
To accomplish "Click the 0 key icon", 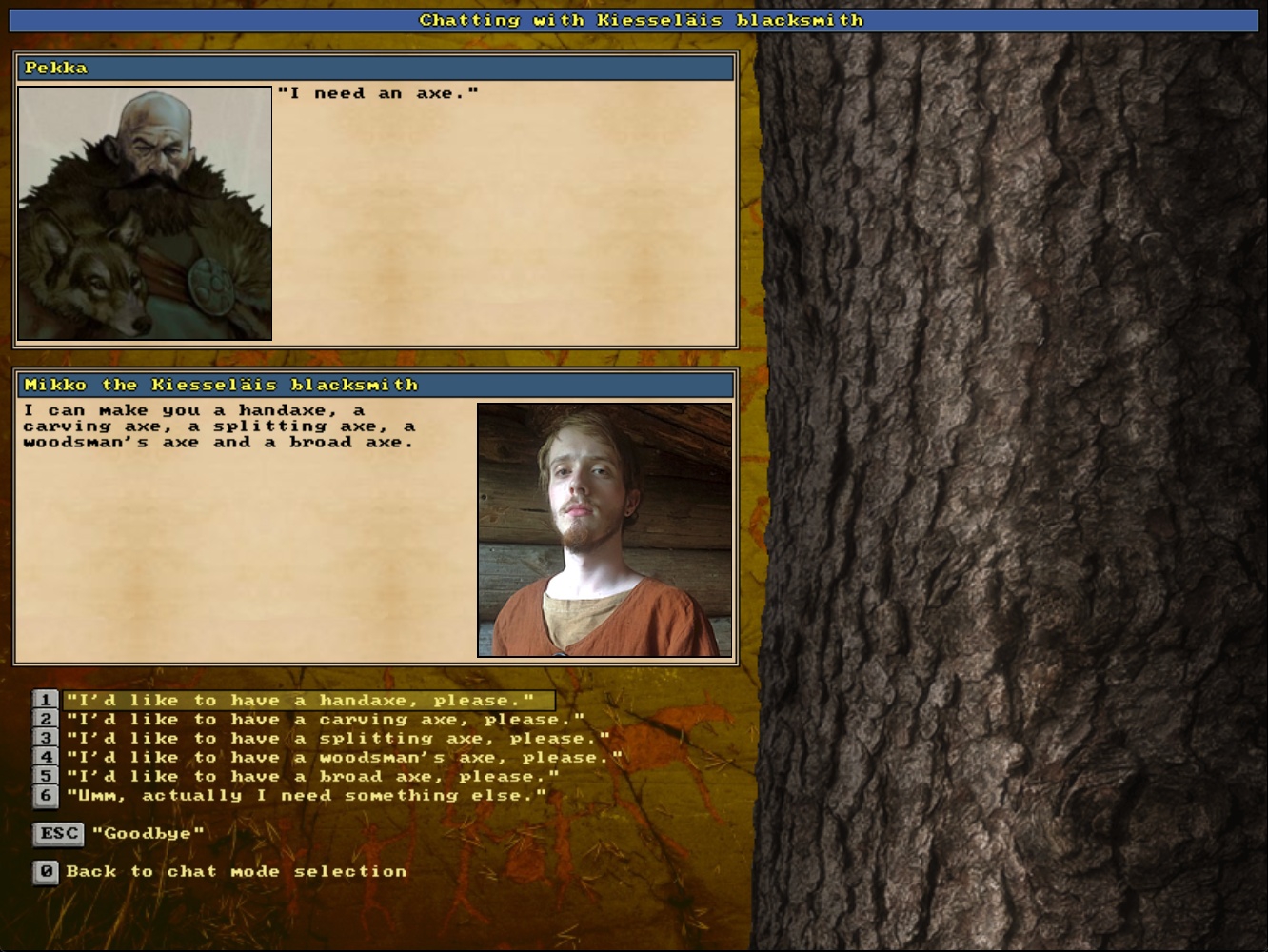I will [46, 872].
